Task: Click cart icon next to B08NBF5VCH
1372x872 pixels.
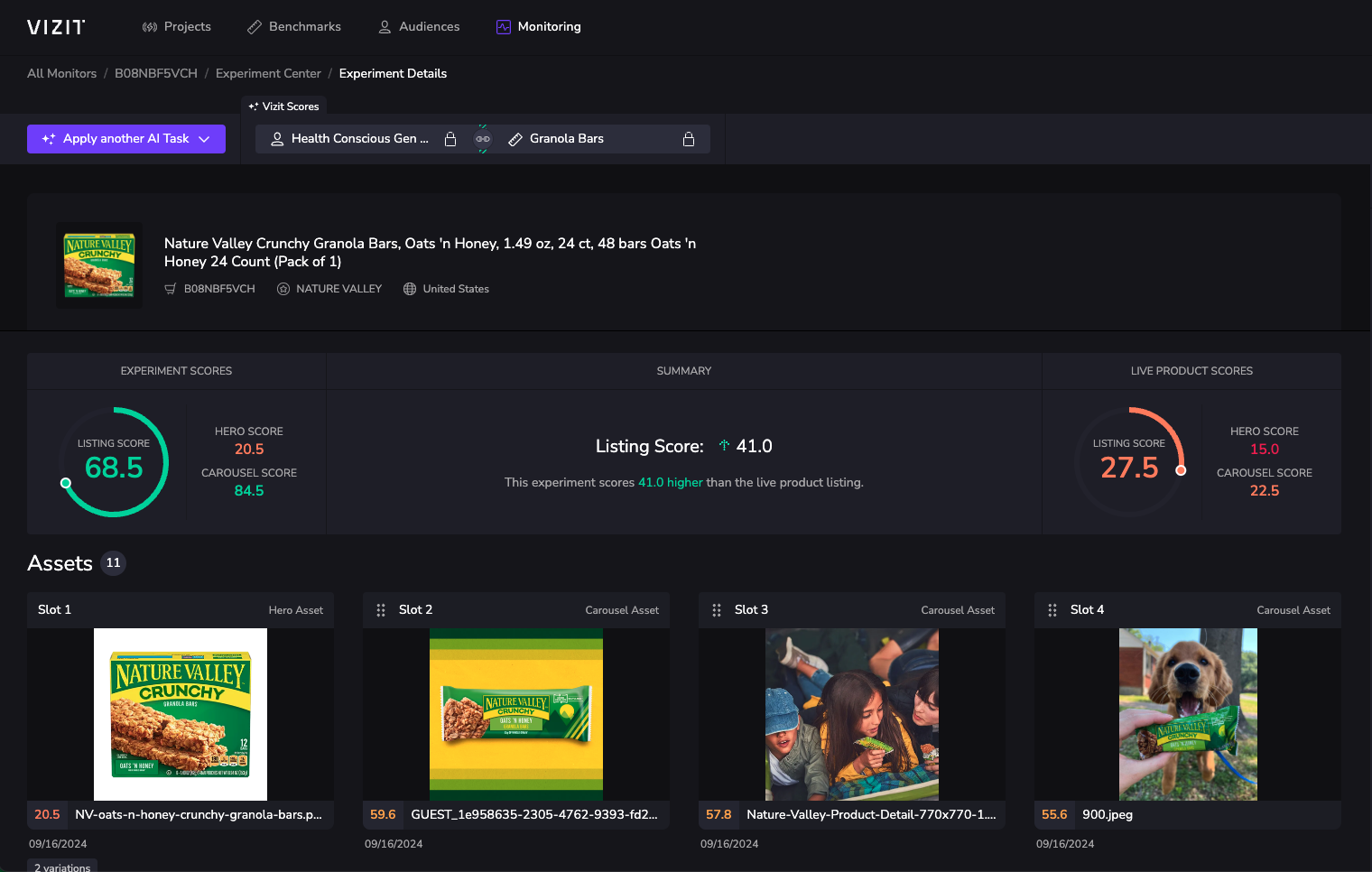Action: pos(171,289)
